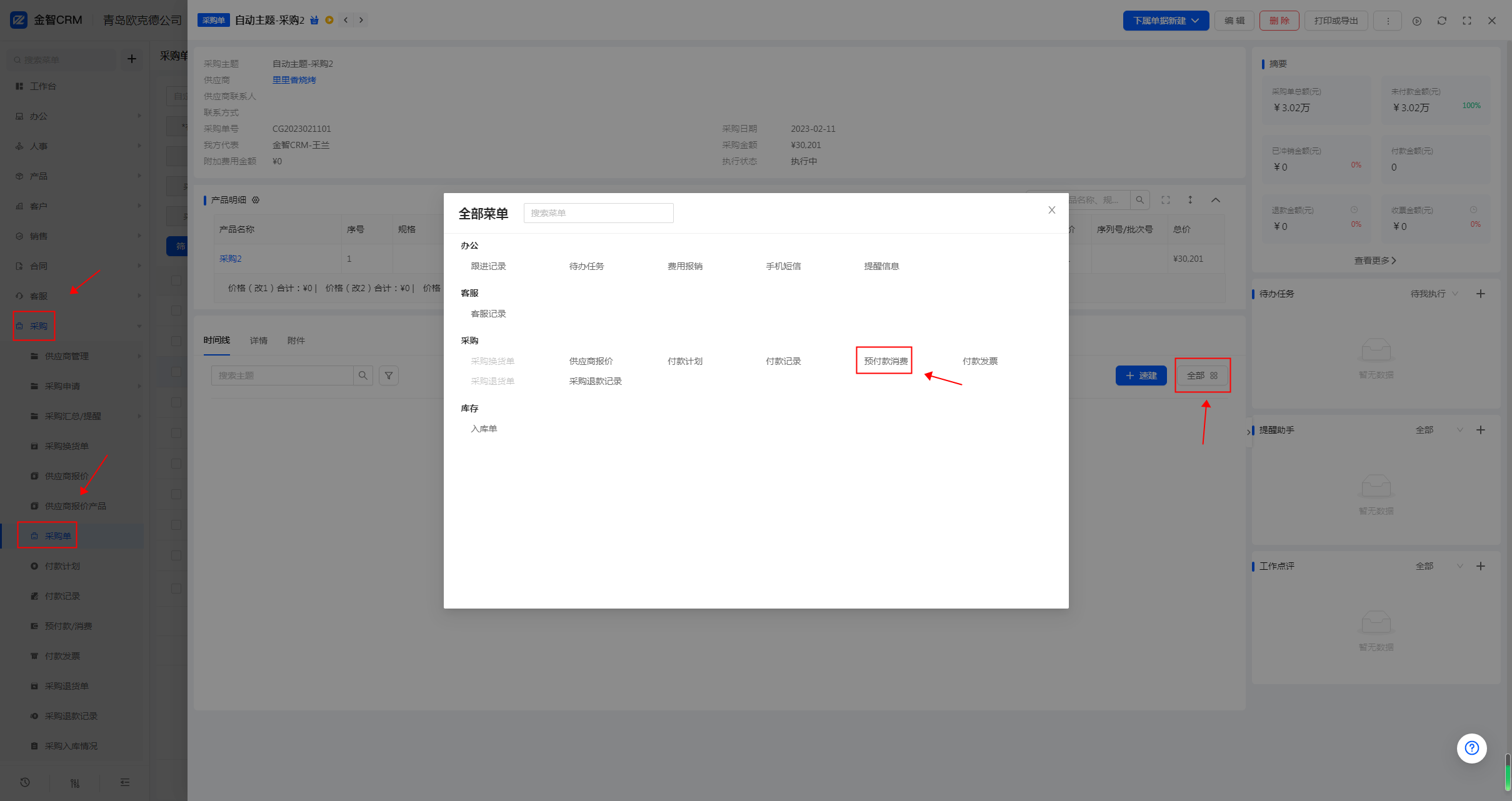Open 采购退款记录 in the dialog
Viewport: 1512px width, 801px height.
coord(595,381)
